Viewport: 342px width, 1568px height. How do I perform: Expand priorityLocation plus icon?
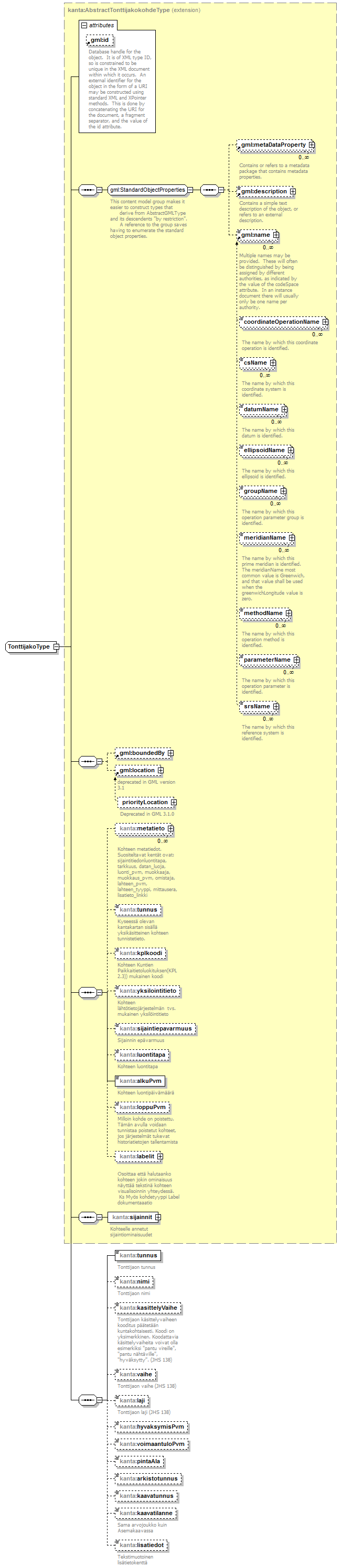174,802
